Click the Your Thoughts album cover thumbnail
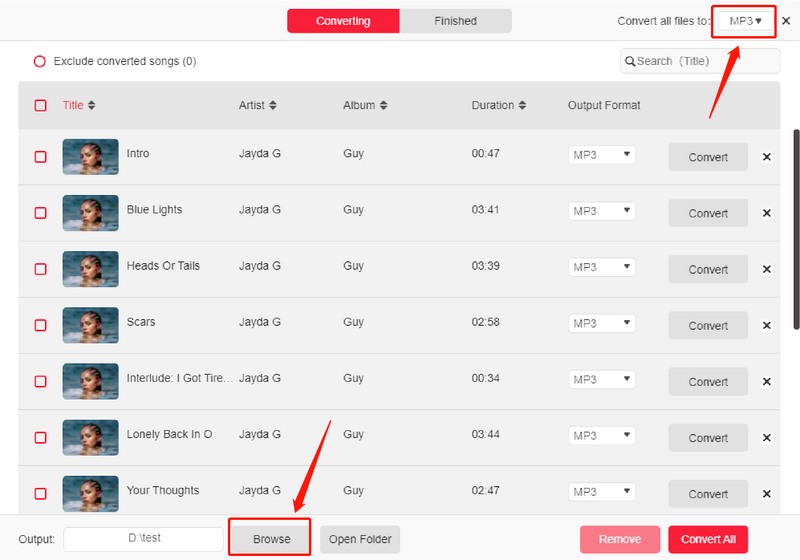800x560 pixels. [90, 494]
